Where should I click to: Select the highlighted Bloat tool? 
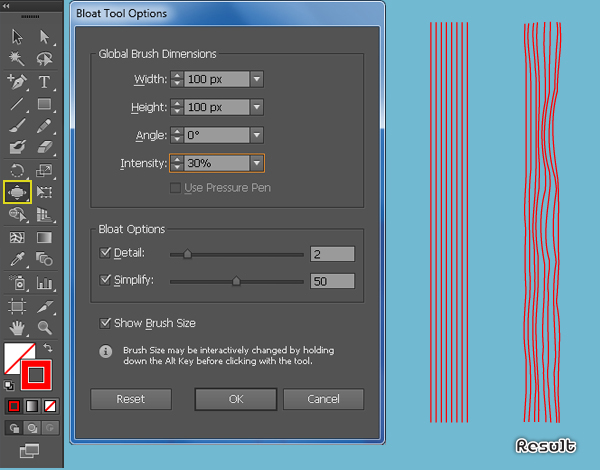(x=17, y=192)
